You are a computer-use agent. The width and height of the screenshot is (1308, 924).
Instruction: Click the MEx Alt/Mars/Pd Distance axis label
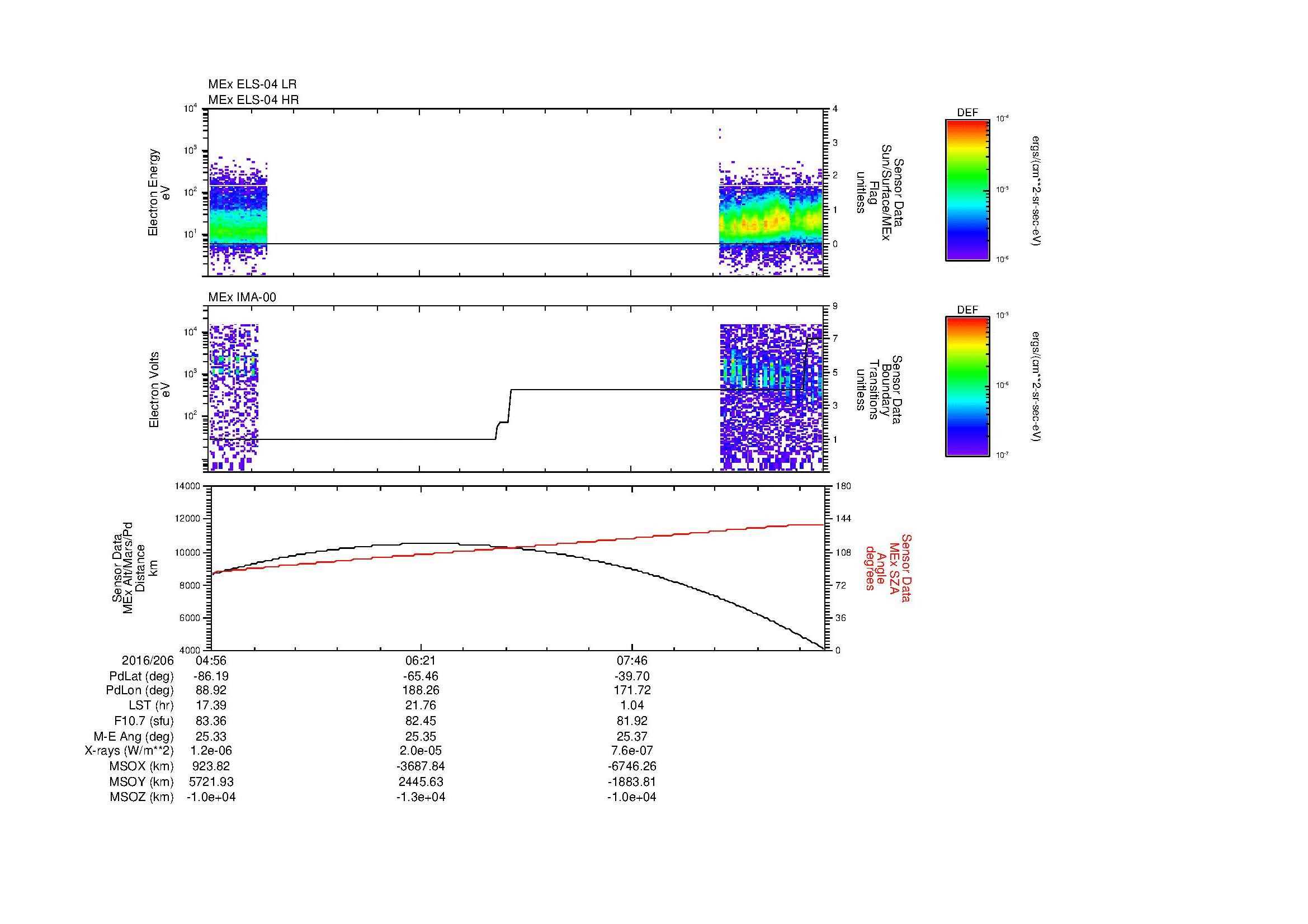[x=134, y=567]
